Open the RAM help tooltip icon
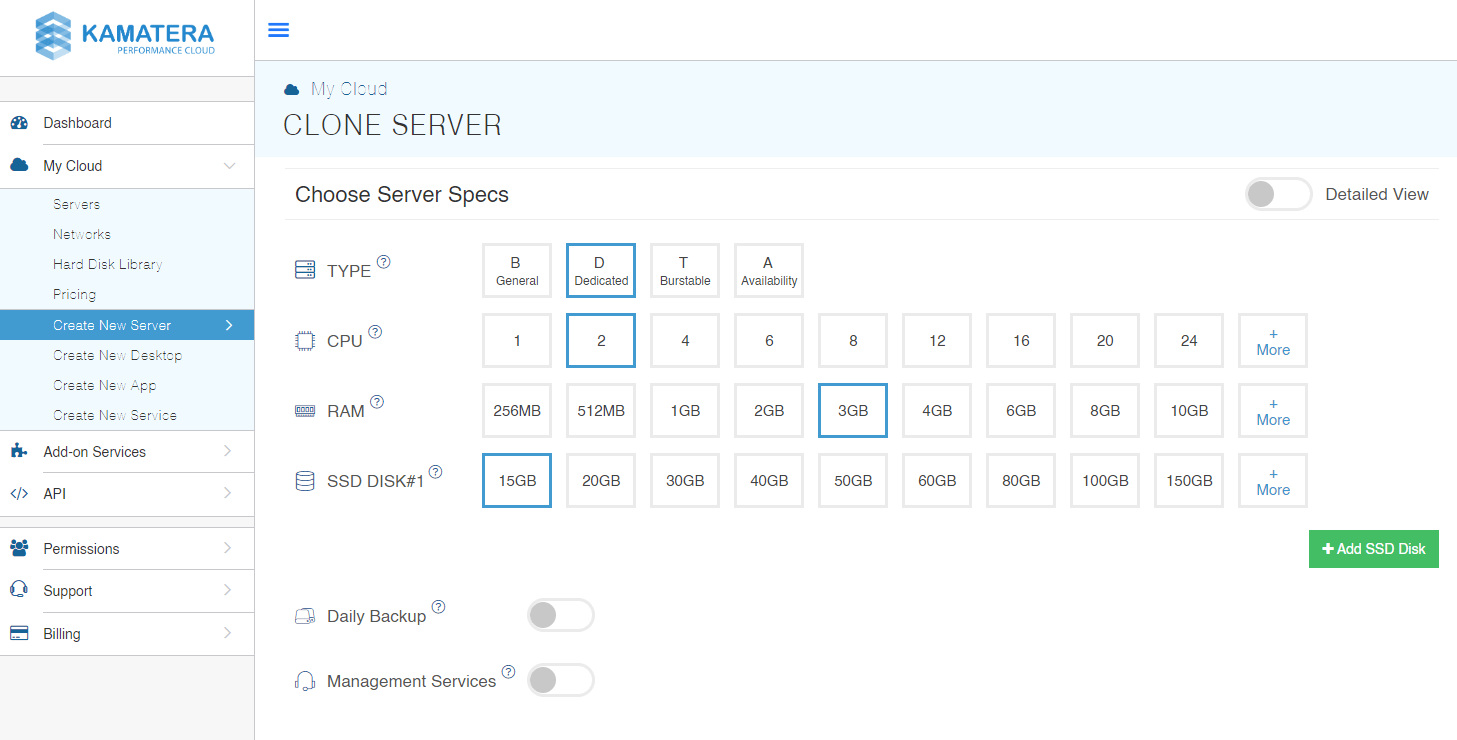This screenshot has height=740, width=1457. 377,402
